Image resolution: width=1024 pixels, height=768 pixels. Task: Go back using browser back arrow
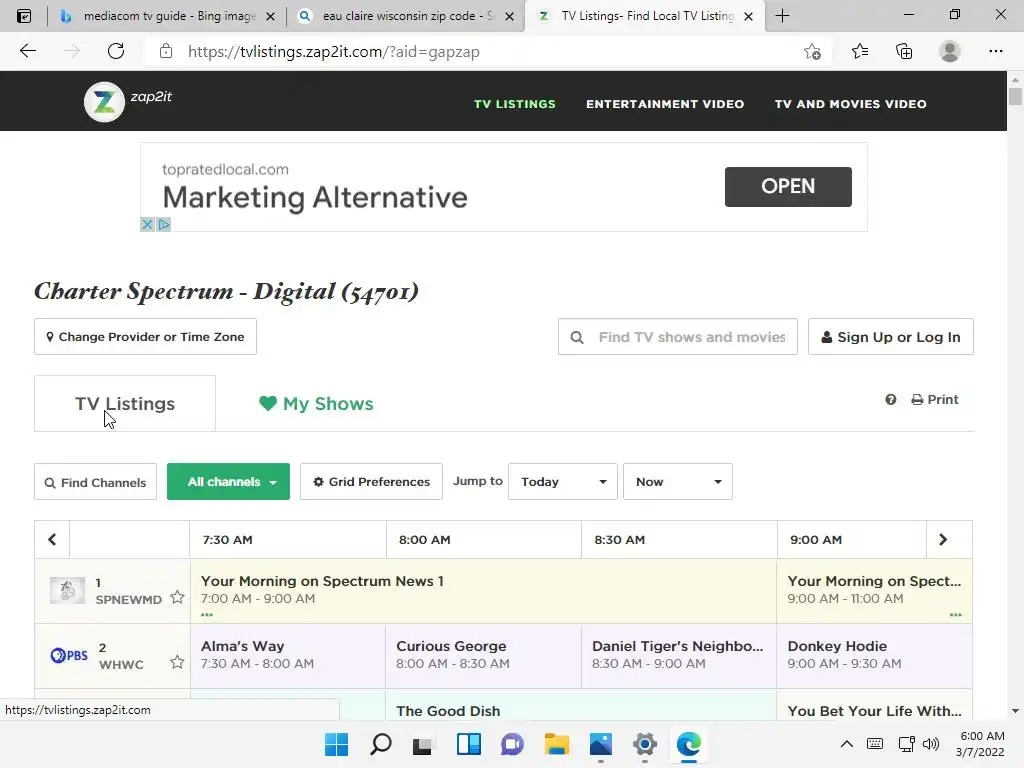coord(27,51)
